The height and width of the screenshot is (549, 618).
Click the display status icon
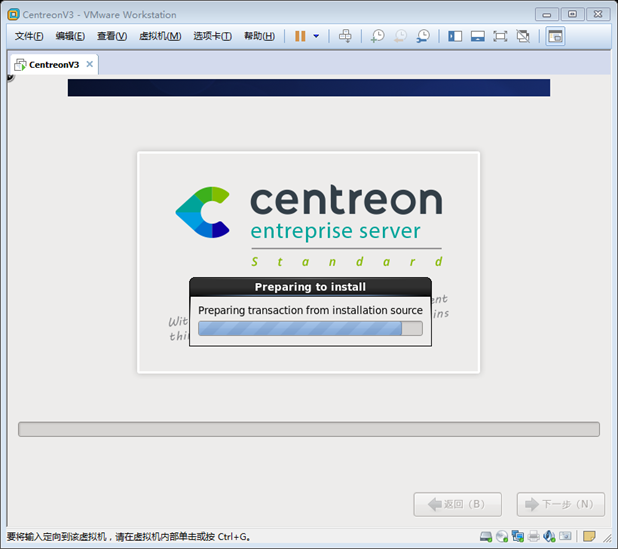[565, 536]
